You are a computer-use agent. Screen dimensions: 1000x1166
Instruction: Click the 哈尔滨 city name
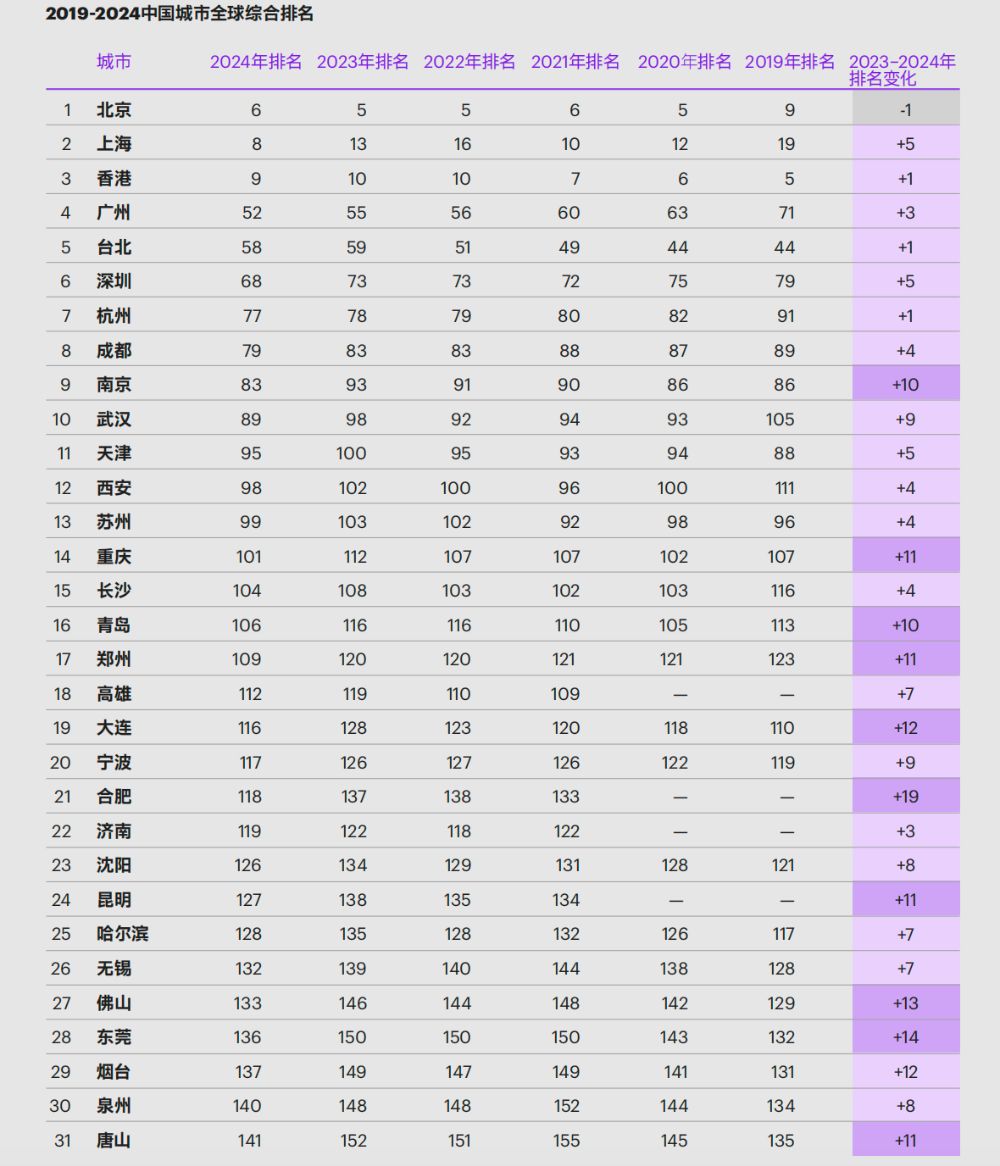point(123,934)
